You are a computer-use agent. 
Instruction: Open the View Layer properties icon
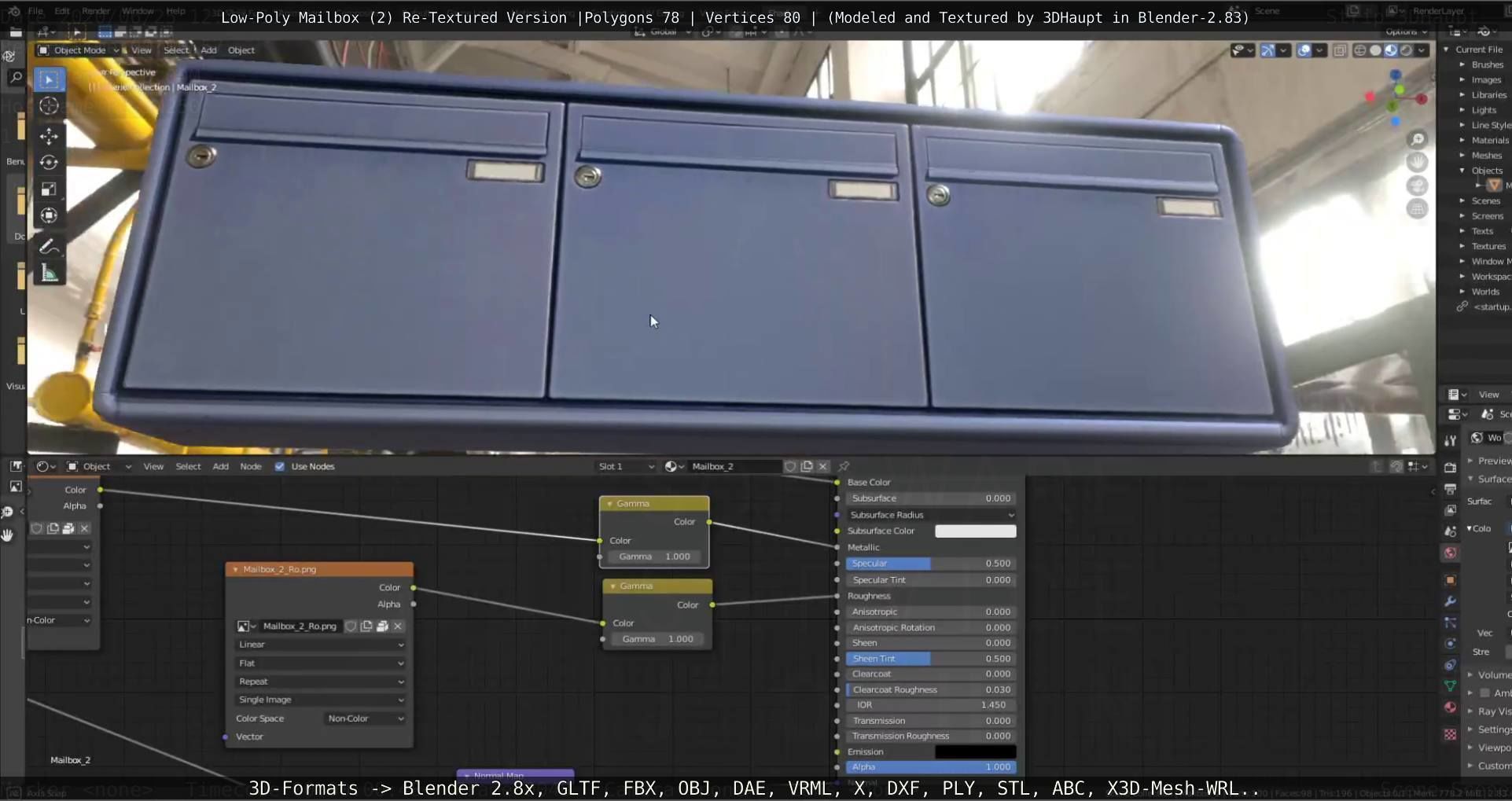[x=1451, y=510]
